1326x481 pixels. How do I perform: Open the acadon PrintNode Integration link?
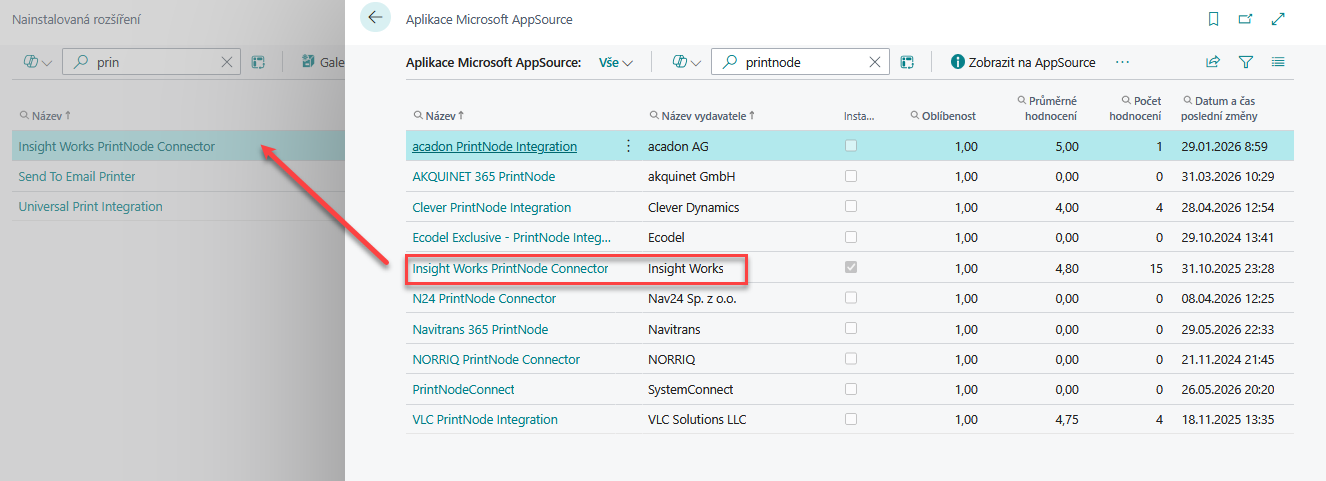tap(494, 146)
